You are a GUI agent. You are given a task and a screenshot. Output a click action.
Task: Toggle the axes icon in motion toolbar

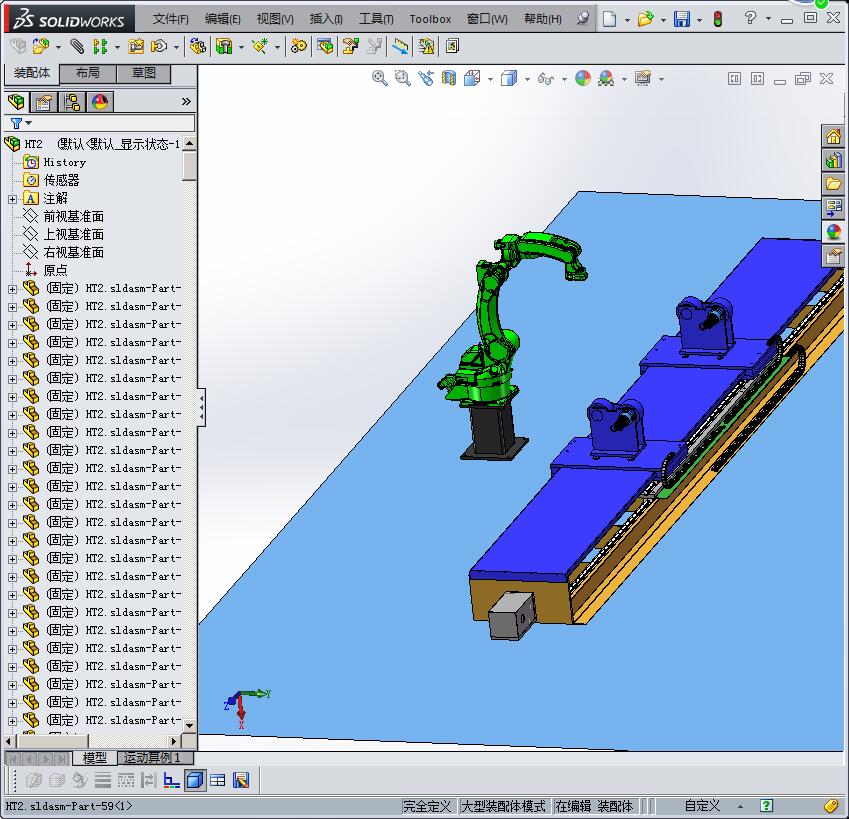pos(172,780)
